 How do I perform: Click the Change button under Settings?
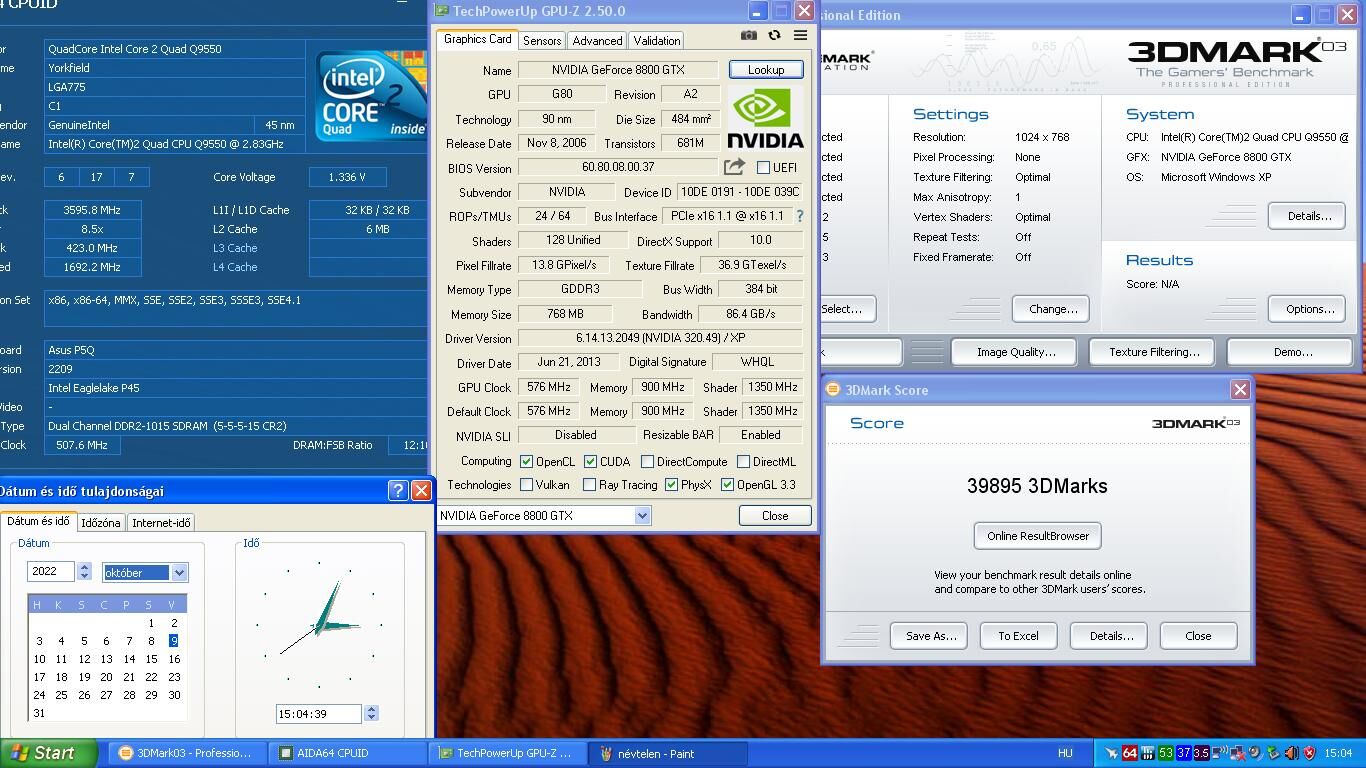pyautogui.click(x=1052, y=309)
